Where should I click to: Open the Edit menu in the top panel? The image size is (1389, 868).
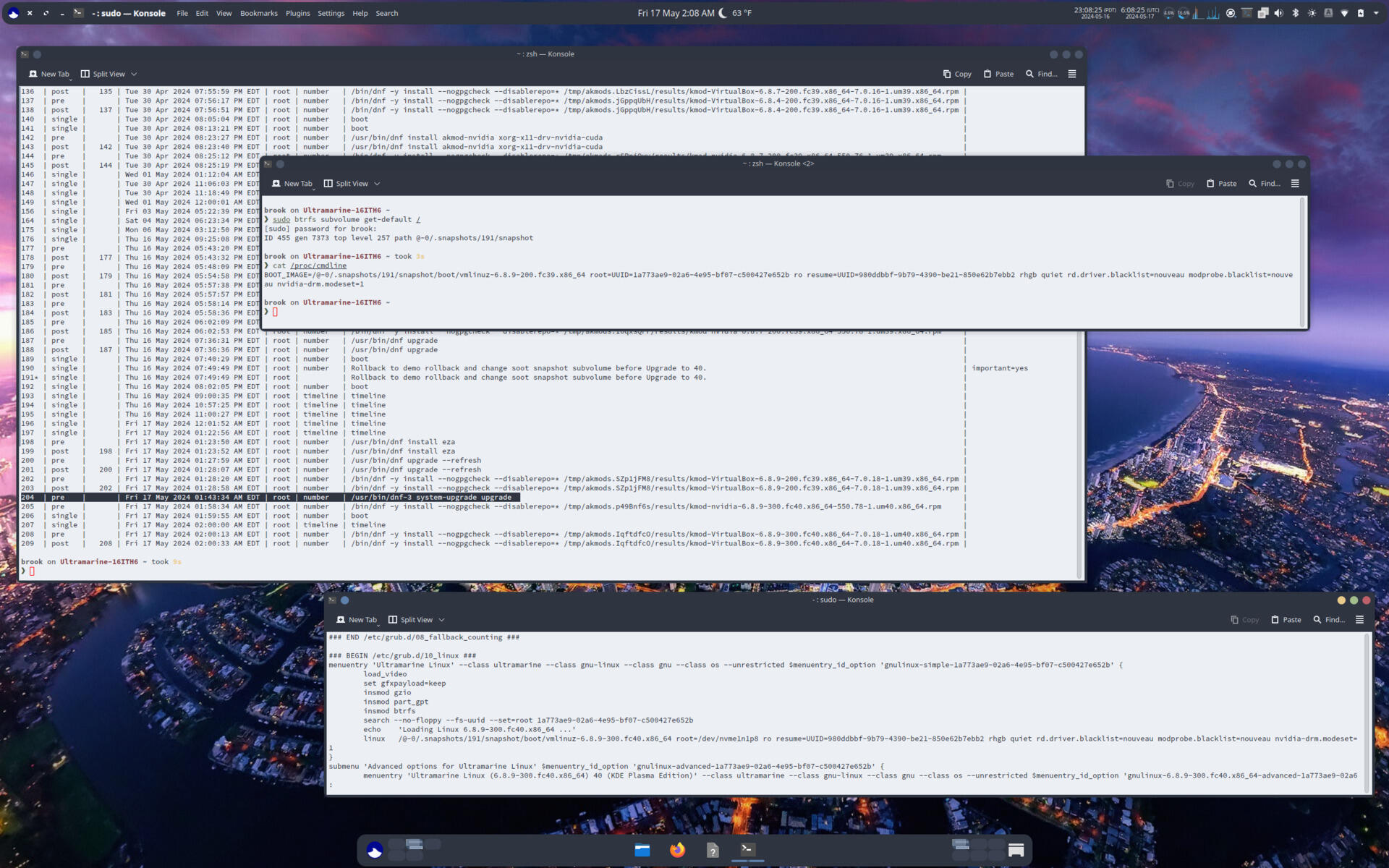[202, 13]
